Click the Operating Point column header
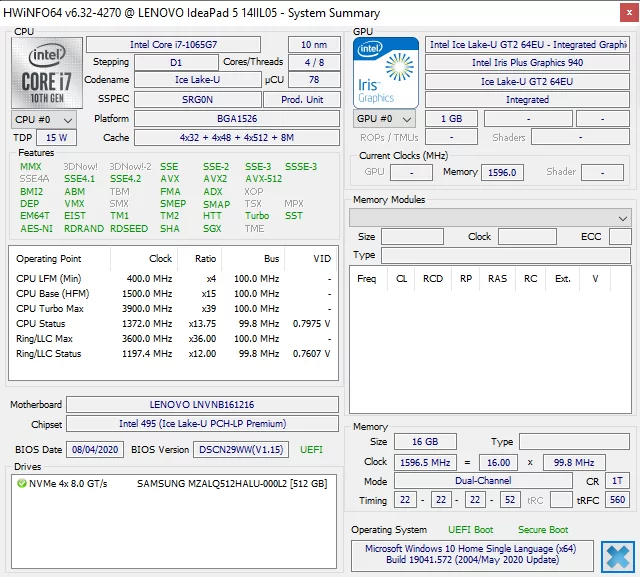This screenshot has height=577, width=640. pyautogui.click(x=60, y=259)
